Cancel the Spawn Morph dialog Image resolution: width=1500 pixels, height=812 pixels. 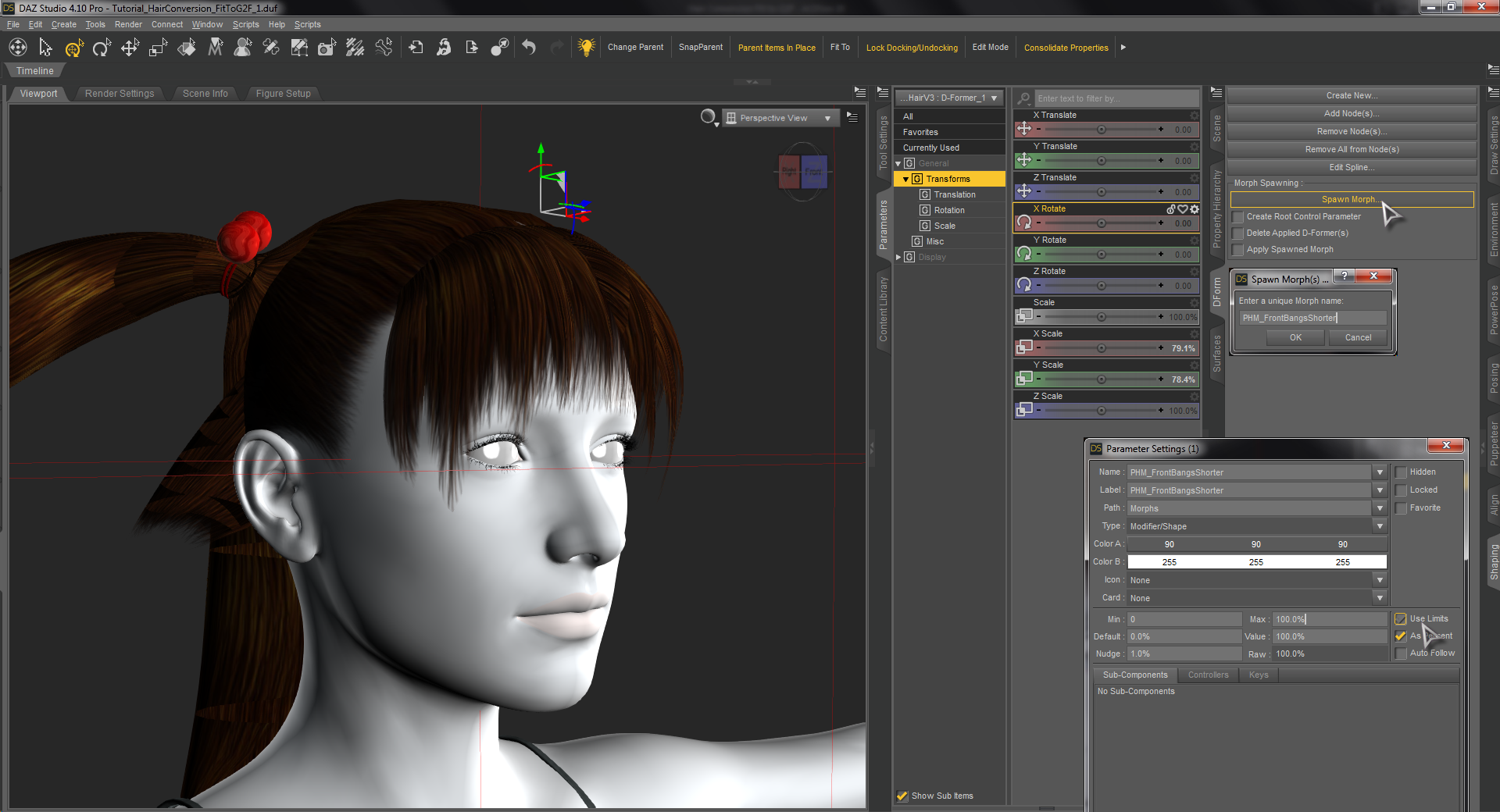[1358, 338]
